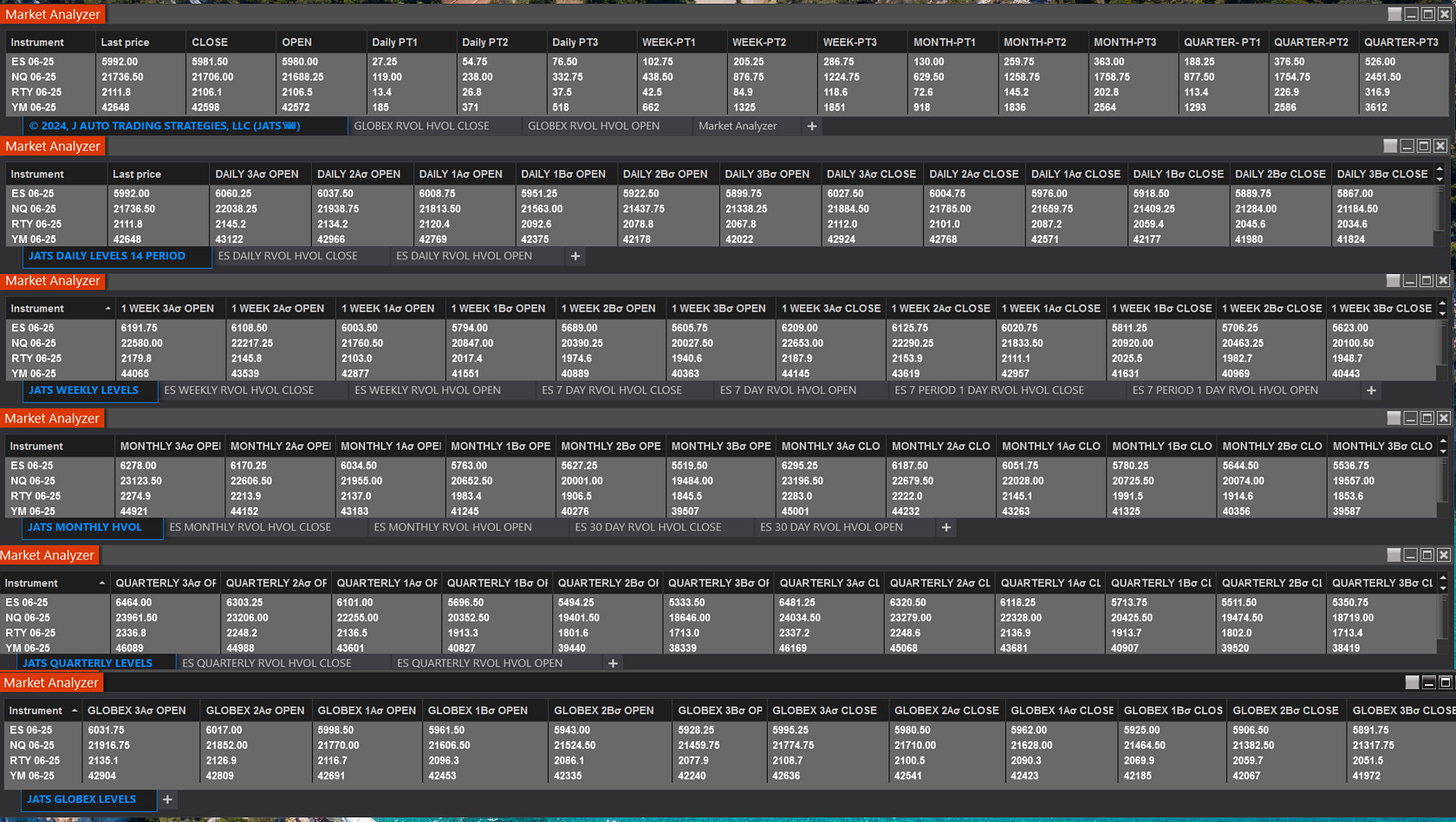Image resolution: width=1456 pixels, height=822 pixels.
Task: Select NQ 06-25 row in the Daily PT window
Action: pos(728,77)
